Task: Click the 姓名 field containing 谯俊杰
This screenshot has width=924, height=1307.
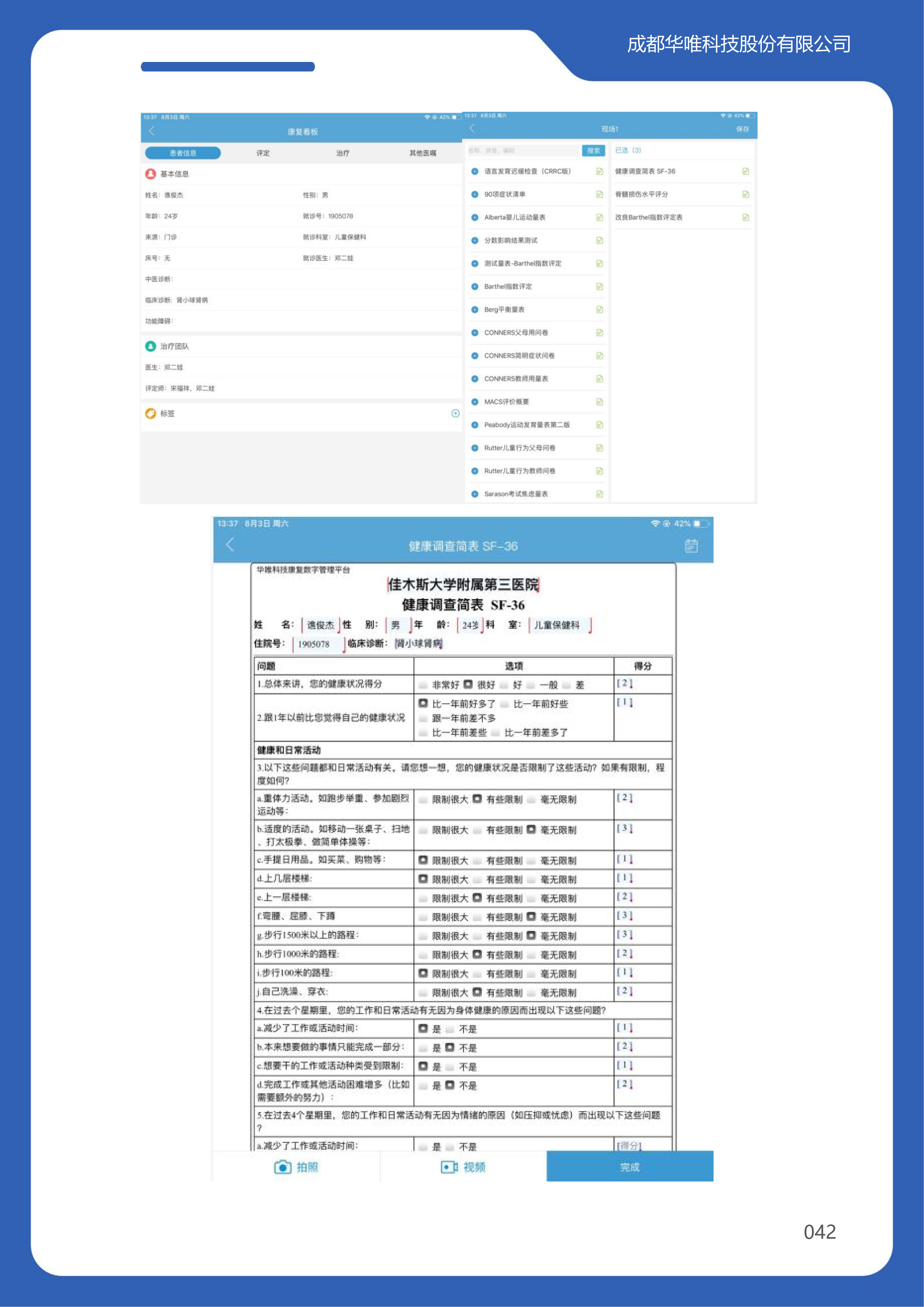Action: point(320,625)
